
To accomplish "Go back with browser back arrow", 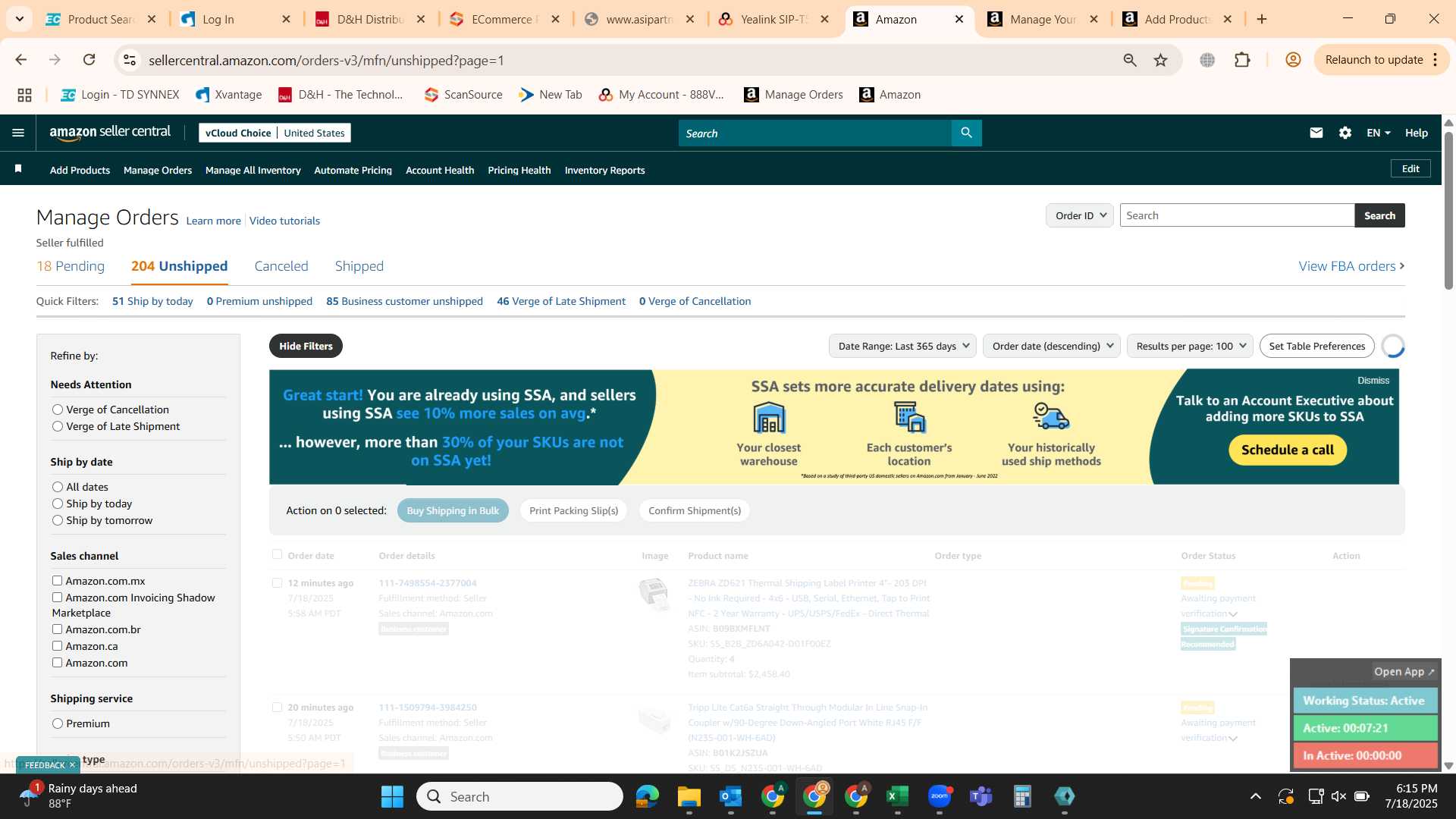I will click(20, 60).
